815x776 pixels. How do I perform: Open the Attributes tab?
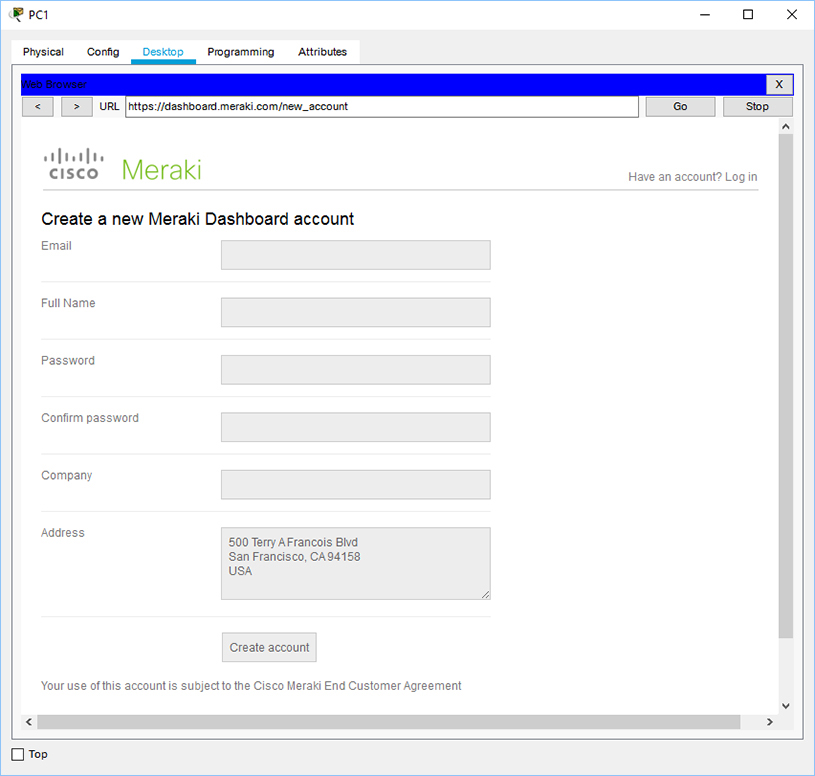click(x=322, y=52)
